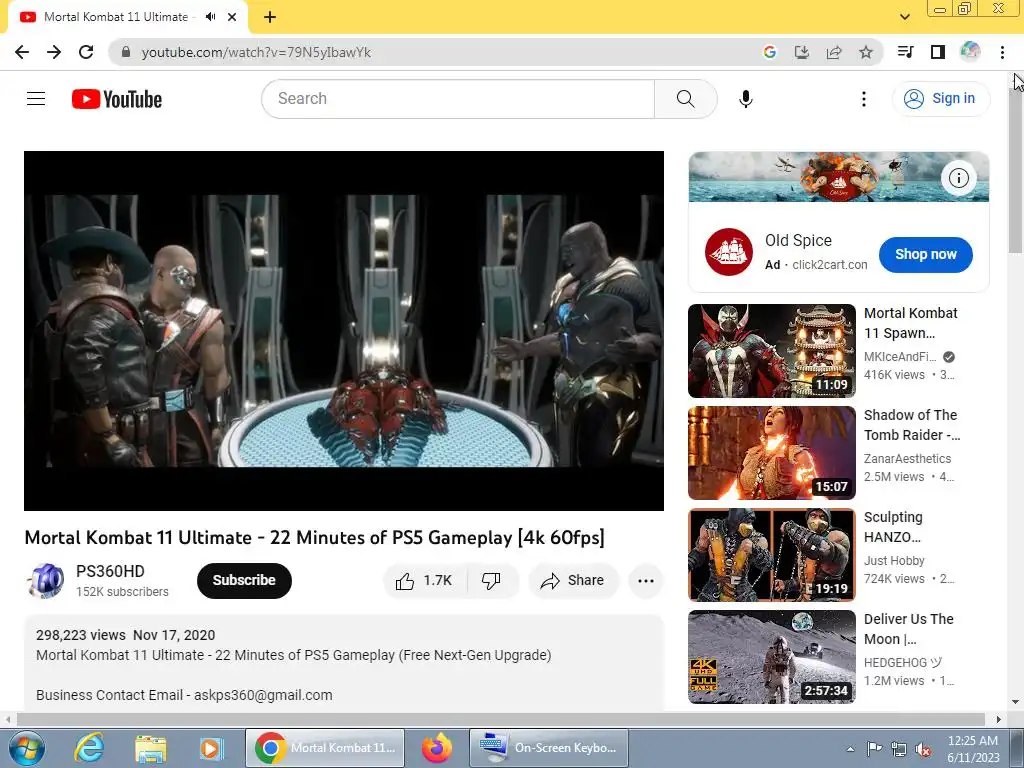Click the Action Center flag tray icon
The width and height of the screenshot is (1024, 768).
(874, 749)
